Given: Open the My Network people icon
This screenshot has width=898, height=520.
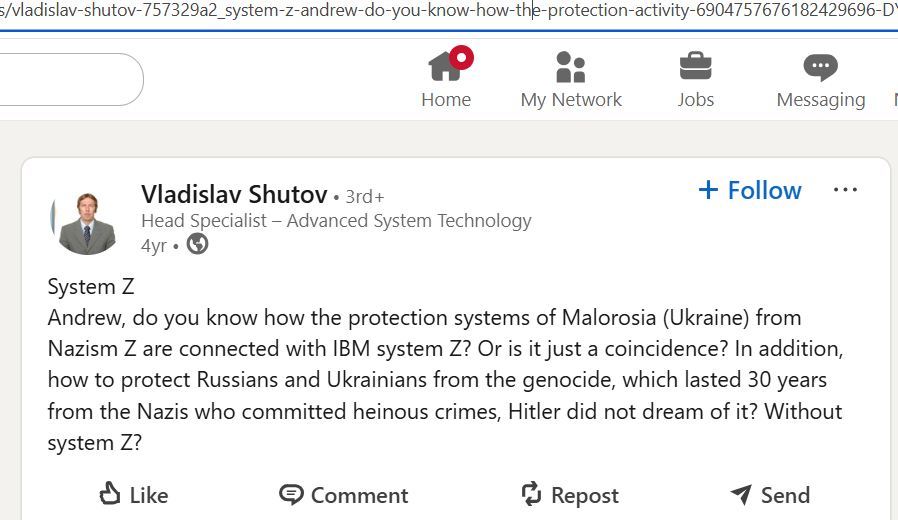Looking at the screenshot, I should (570, 68).
